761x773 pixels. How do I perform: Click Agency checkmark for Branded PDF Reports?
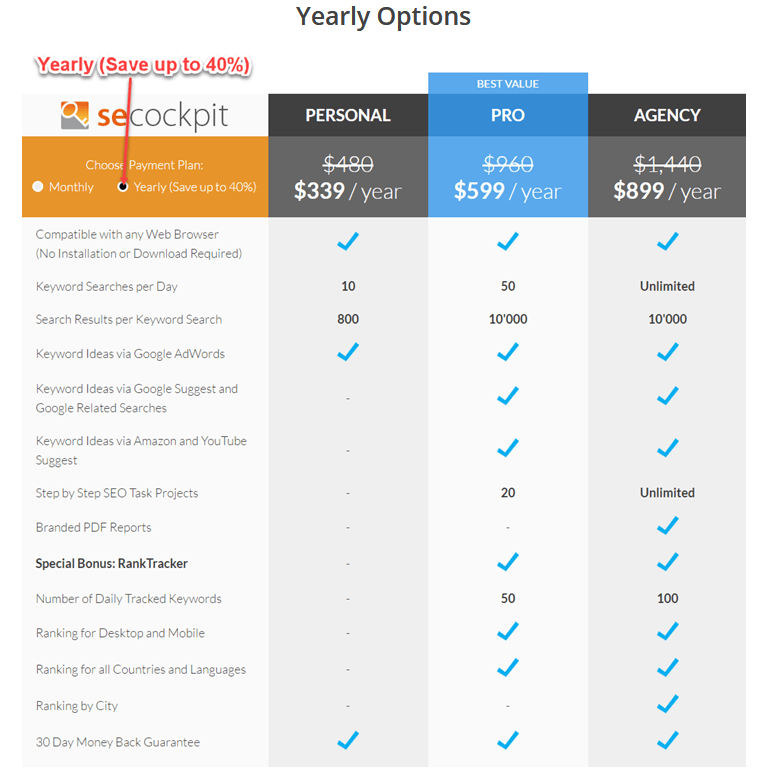click(x=667, y=526)
